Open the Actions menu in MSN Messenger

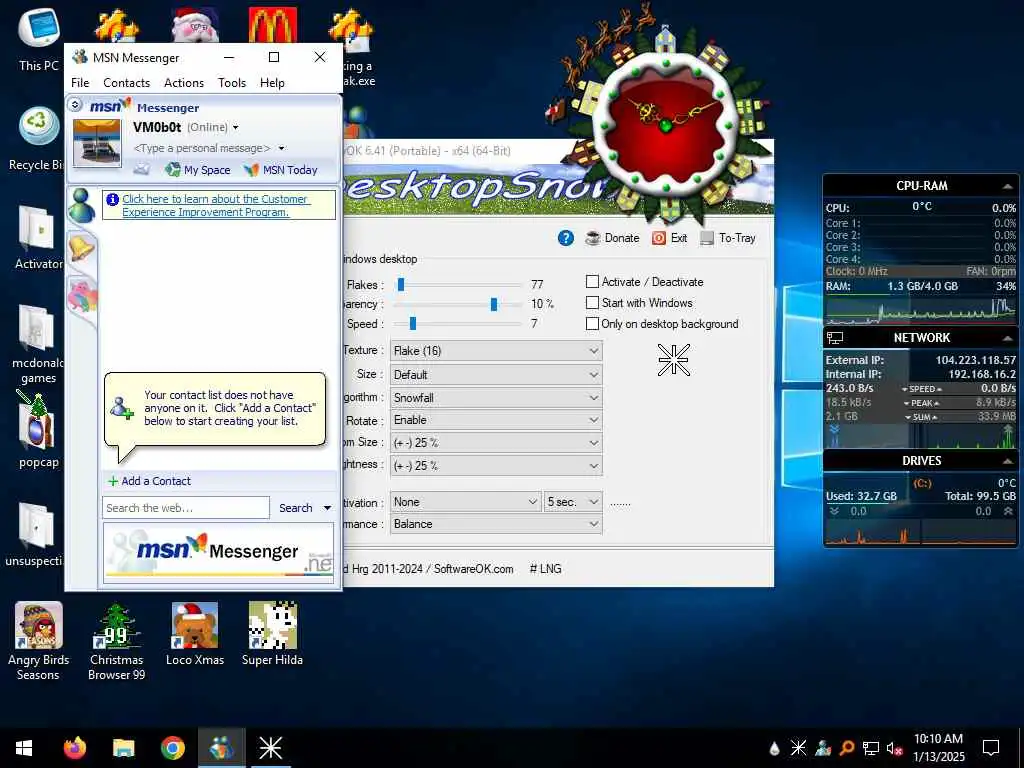pos(184,83)
